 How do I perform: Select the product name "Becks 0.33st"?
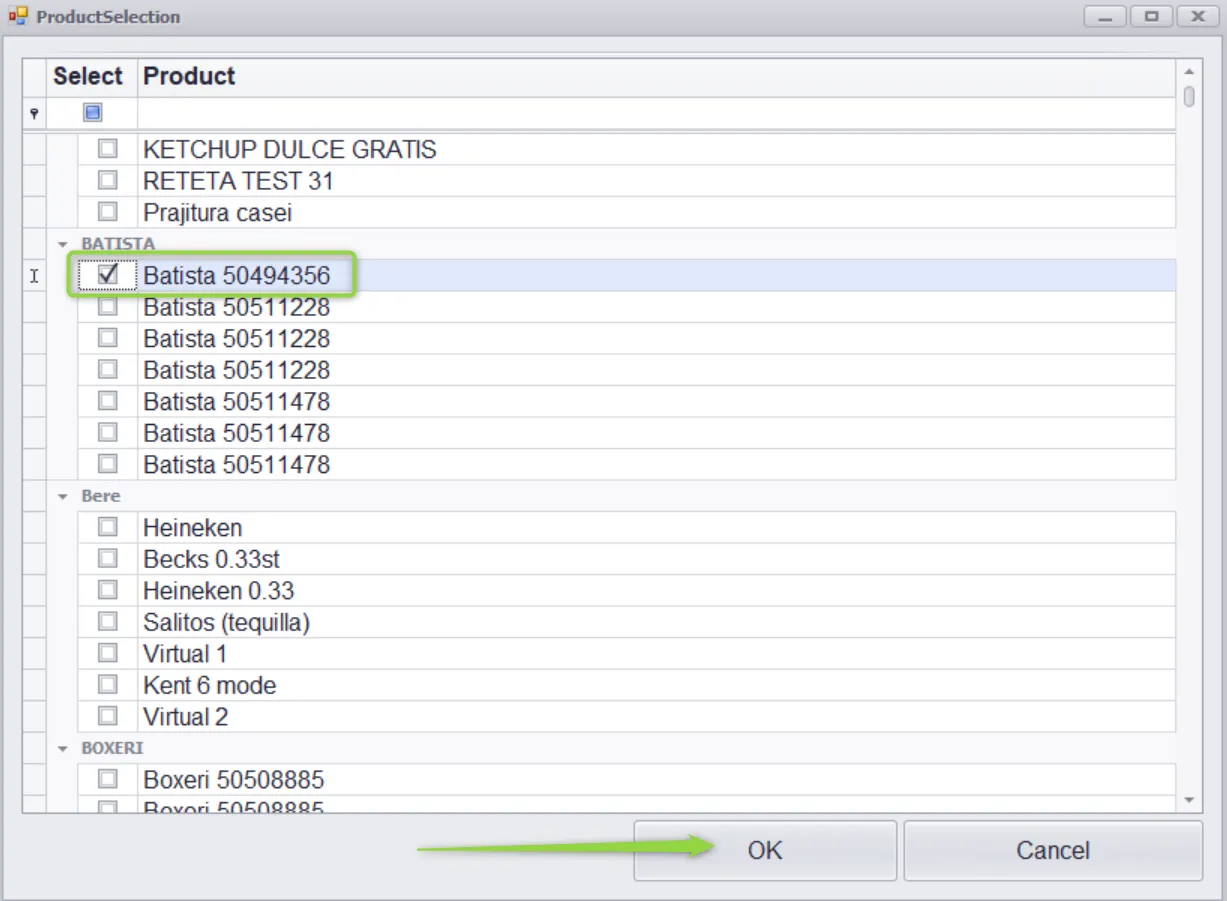pos(211,559)
